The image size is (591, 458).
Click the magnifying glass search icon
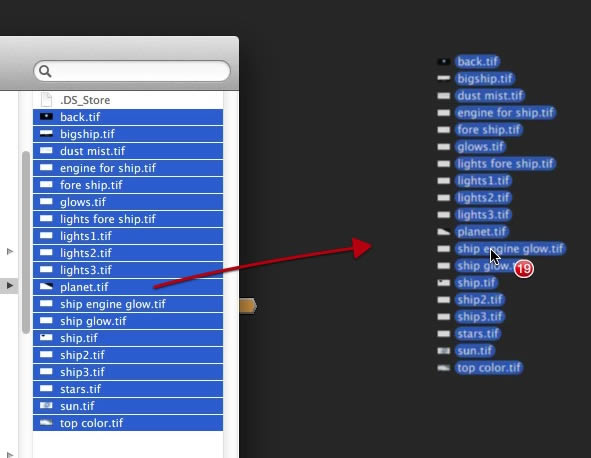point(45,71)
